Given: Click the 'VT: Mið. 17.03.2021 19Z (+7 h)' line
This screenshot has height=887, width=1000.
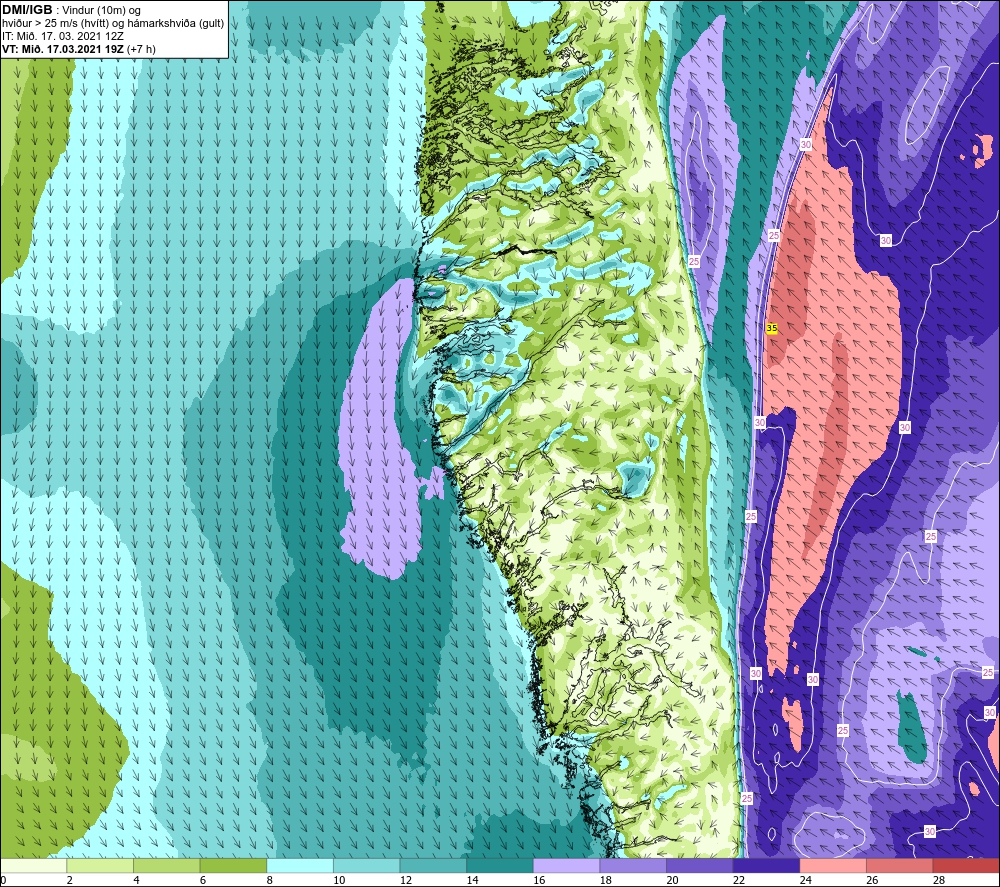Looking at the screenshot, I should point(78,48).
